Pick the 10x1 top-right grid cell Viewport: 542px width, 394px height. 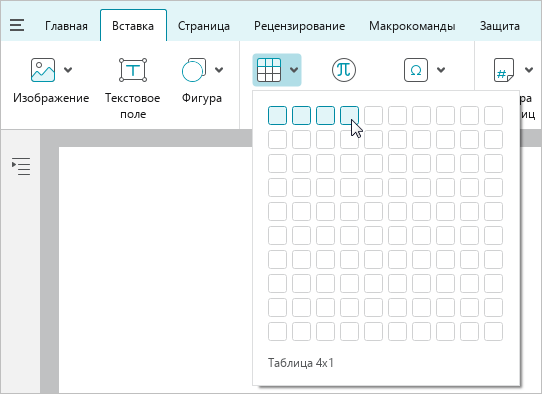(493, 115)
